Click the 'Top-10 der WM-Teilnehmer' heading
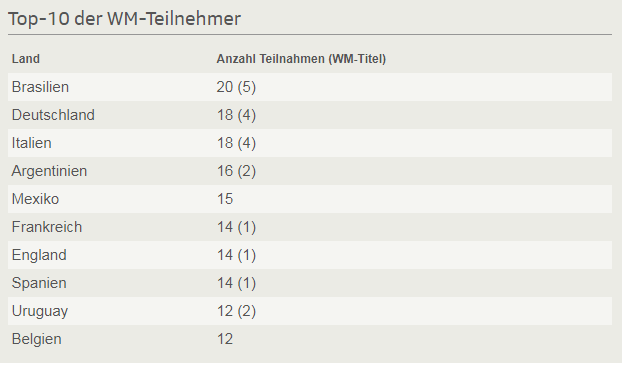This screenshot has width=622, height=371. pyautogui.click(x=124, y=19)
